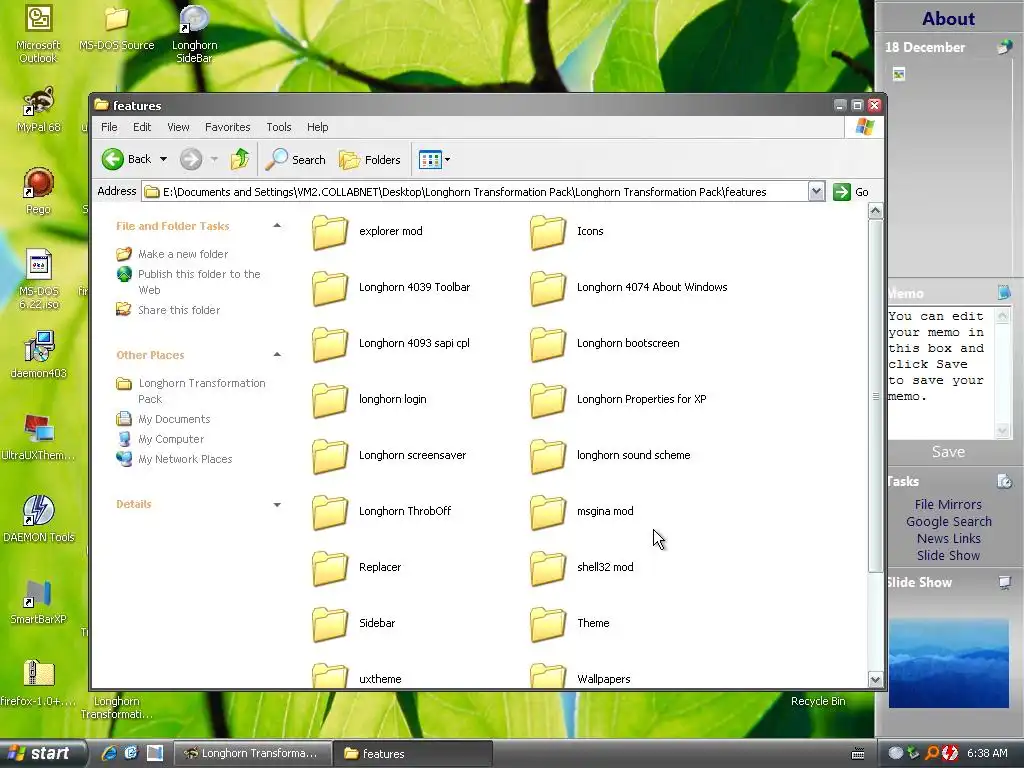This screenshot has height=768, width=1024.
Task: Open the Tools menu
Action: pyautogui.click(x=278, y=127)
